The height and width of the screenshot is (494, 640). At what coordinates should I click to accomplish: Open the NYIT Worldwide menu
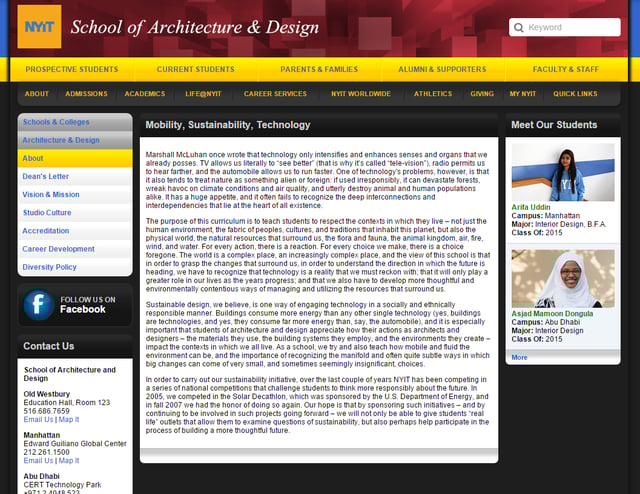361,94
